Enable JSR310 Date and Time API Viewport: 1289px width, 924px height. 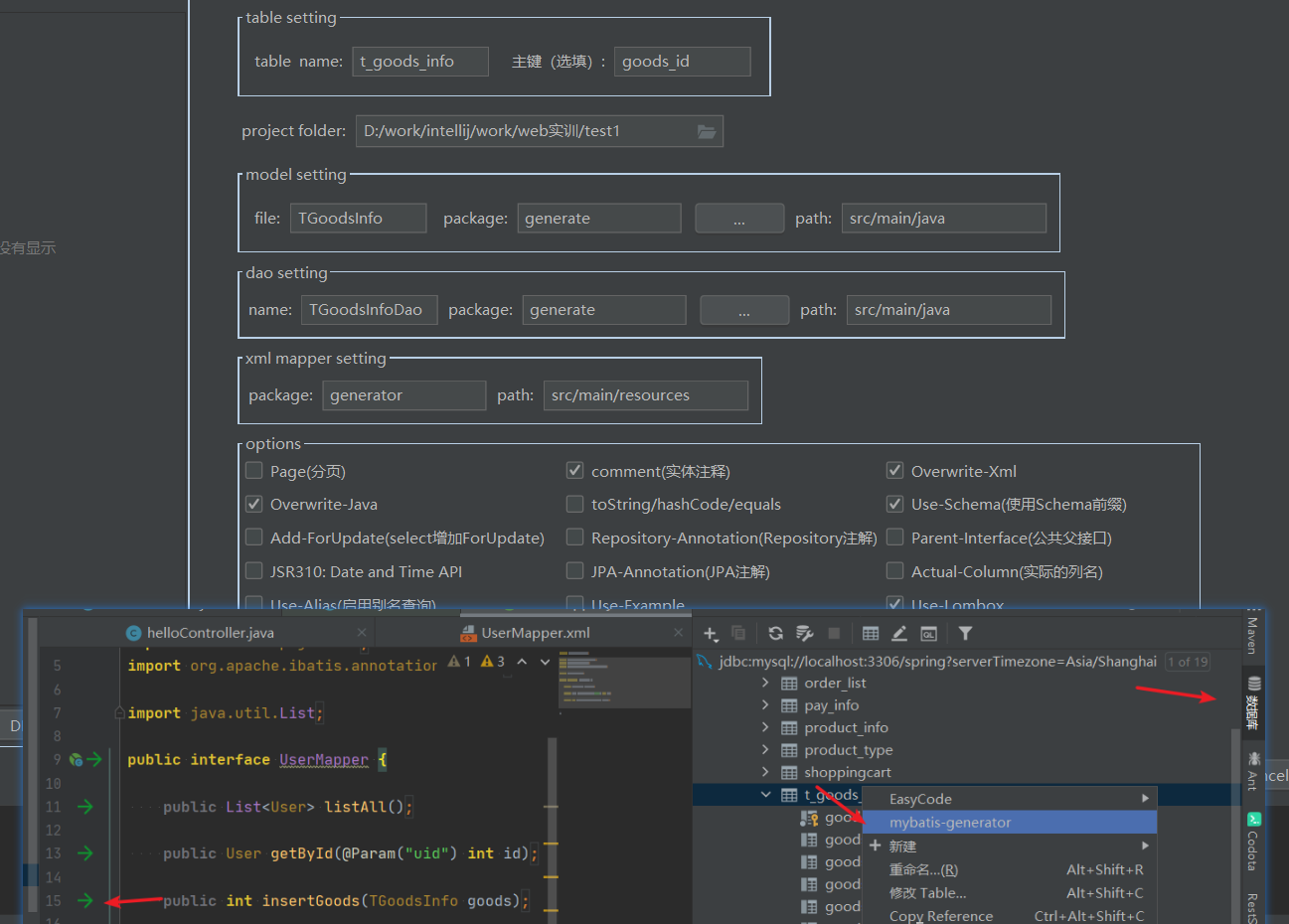coord(253,570)
